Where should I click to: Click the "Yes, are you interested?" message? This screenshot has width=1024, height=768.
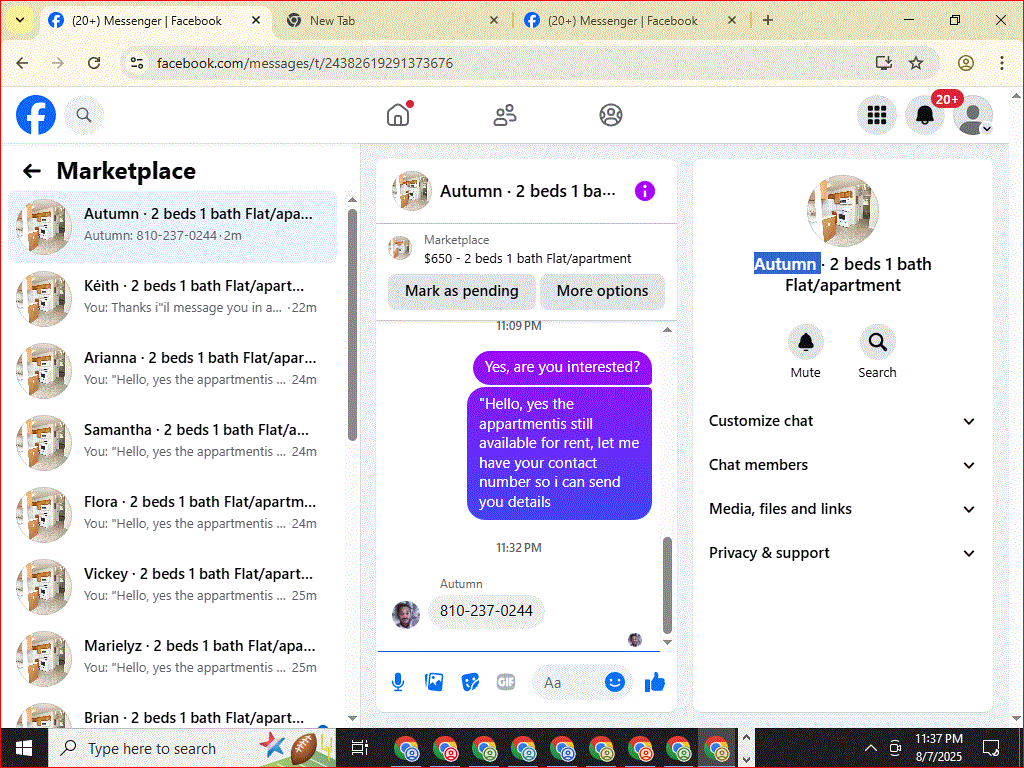(x=562, y=368)
